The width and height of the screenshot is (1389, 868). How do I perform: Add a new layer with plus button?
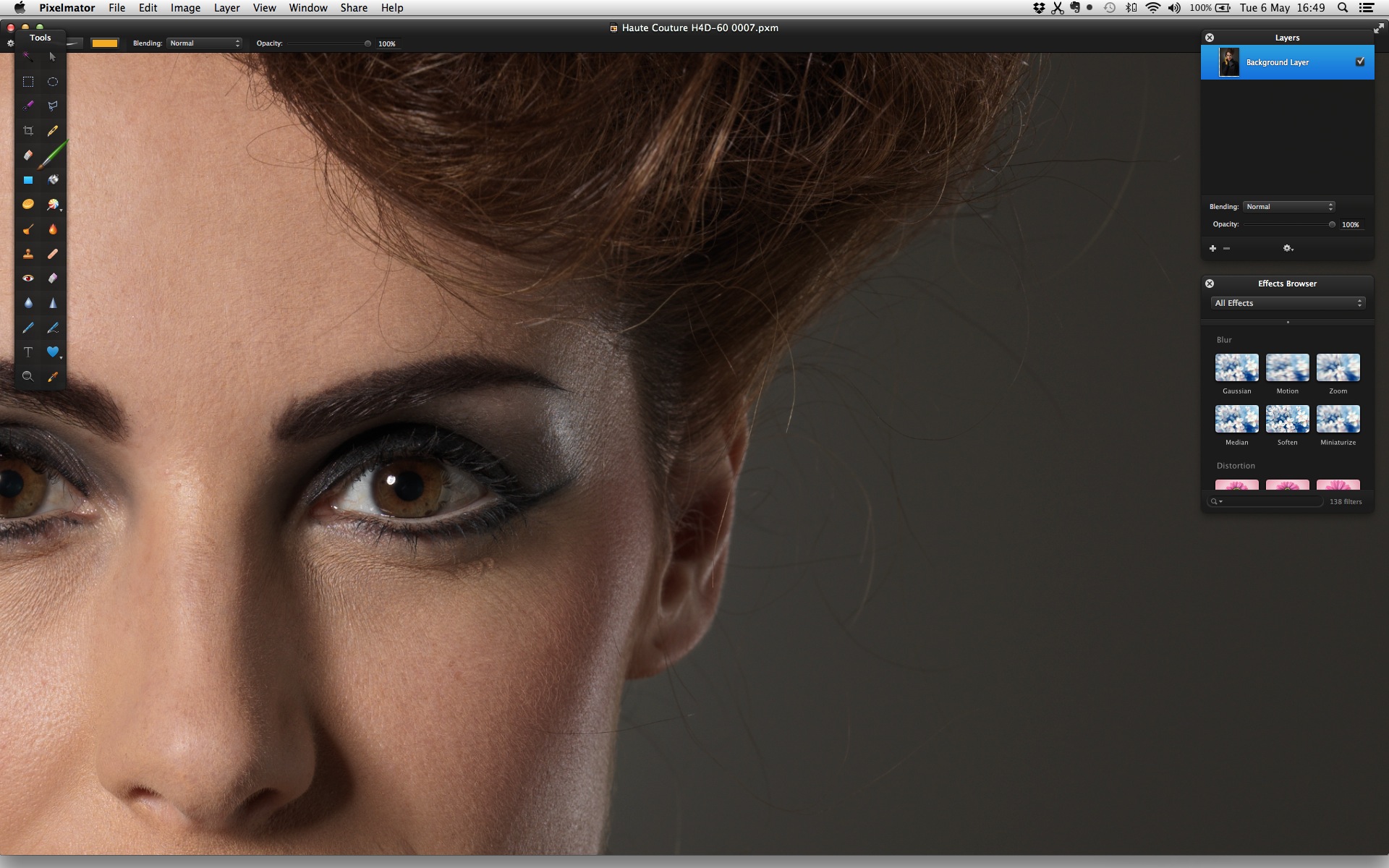[1212, 248]
